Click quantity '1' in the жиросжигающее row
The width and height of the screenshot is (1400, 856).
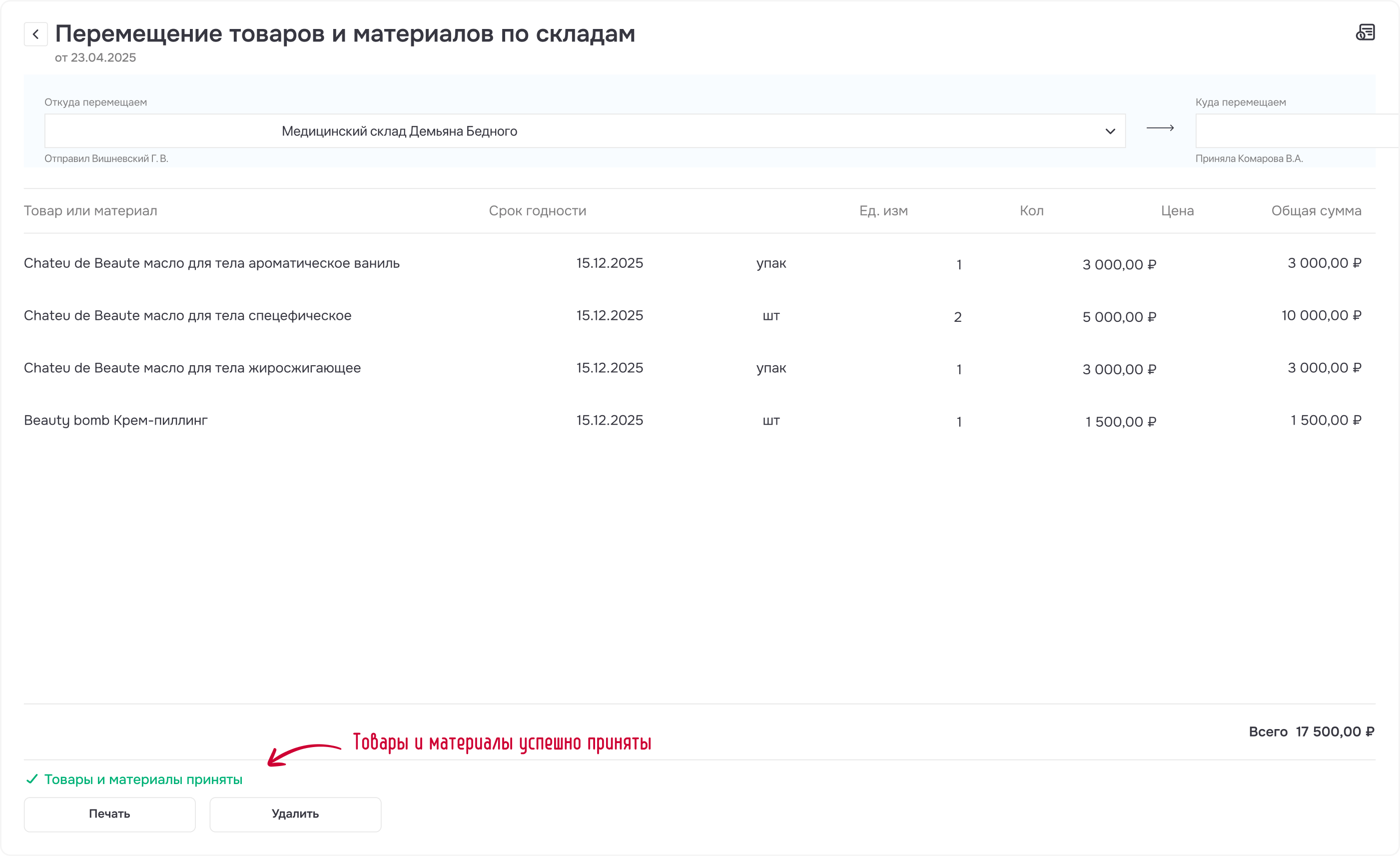(x=959, y=369)
